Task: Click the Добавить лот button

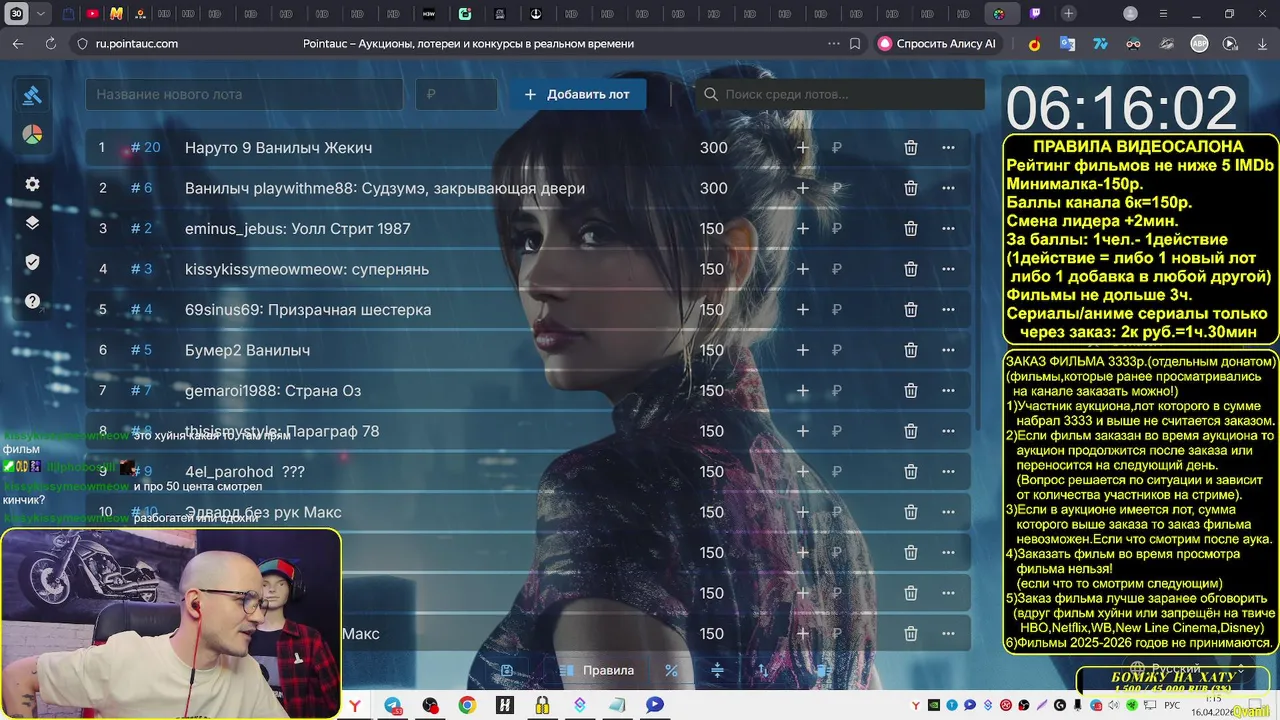Action: pyautogui.click(x=577, y=94)
